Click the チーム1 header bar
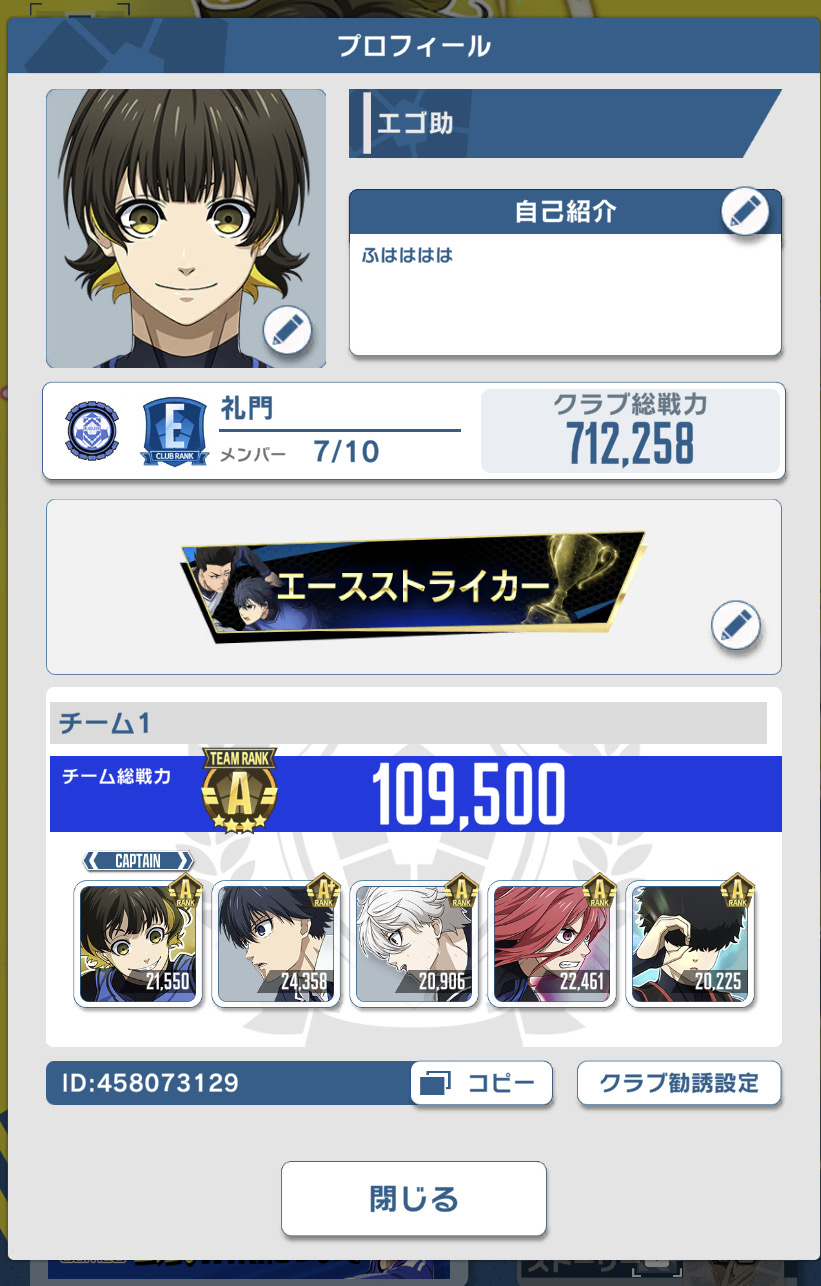Viewport: 821px width, 1286px height. pyautogui.click(x=408, y=723)
